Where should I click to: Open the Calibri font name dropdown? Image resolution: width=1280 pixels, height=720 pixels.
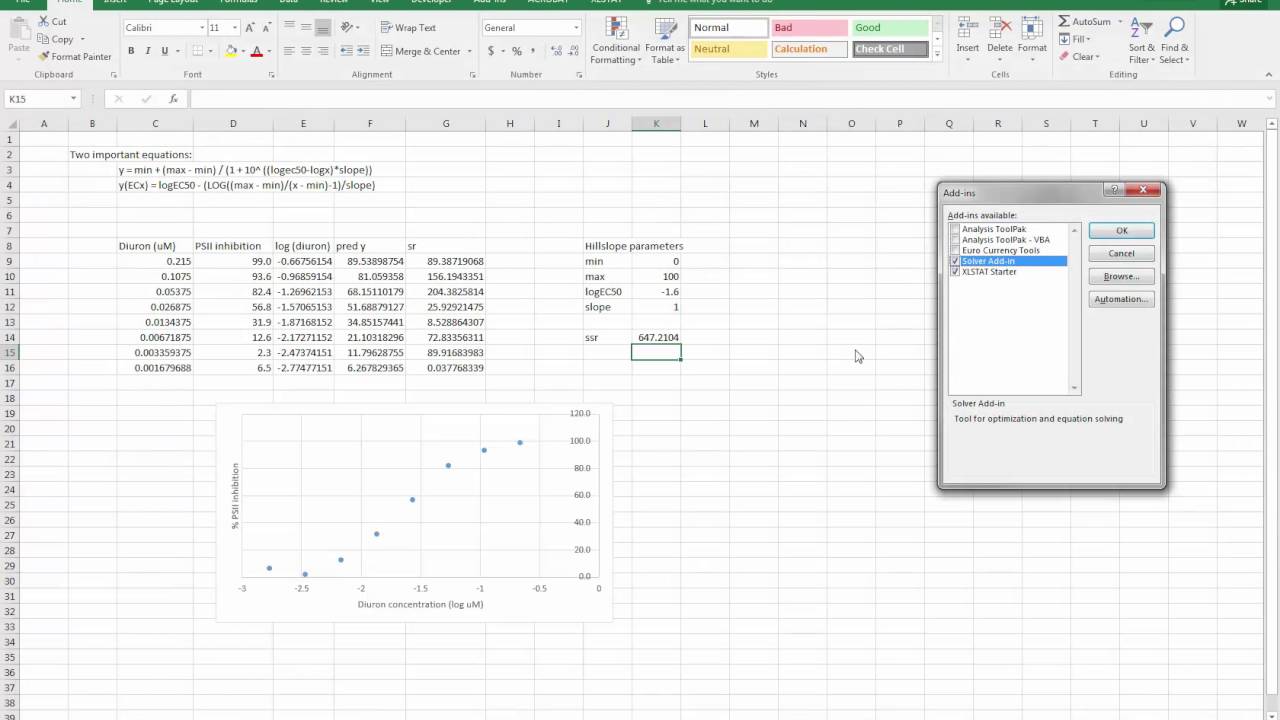tap(202, 28)
